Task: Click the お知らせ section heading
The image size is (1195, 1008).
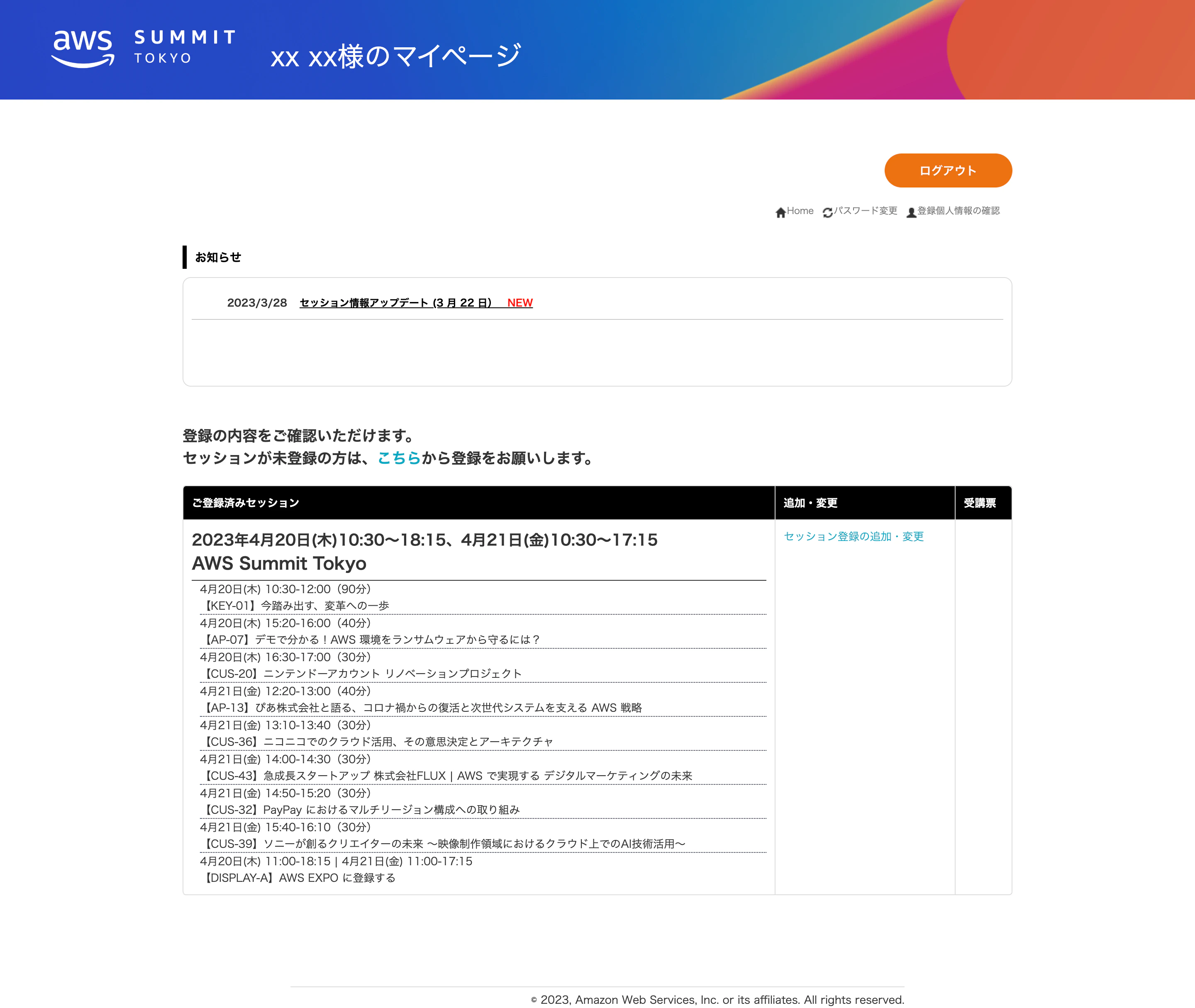Action: (218, 257)
